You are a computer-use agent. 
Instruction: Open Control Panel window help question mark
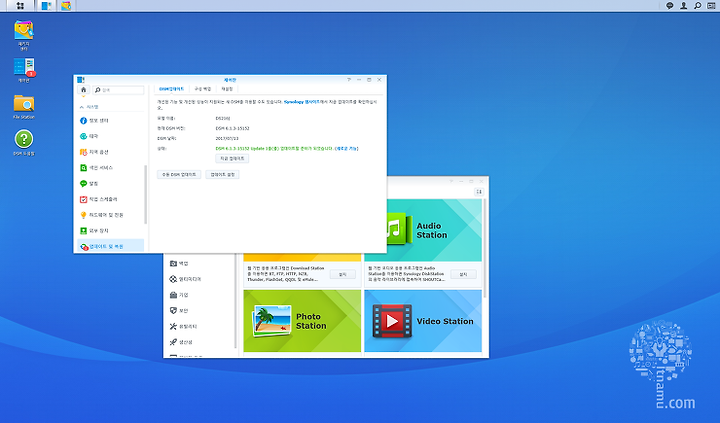pyautogui.click(x=349, y=79)
